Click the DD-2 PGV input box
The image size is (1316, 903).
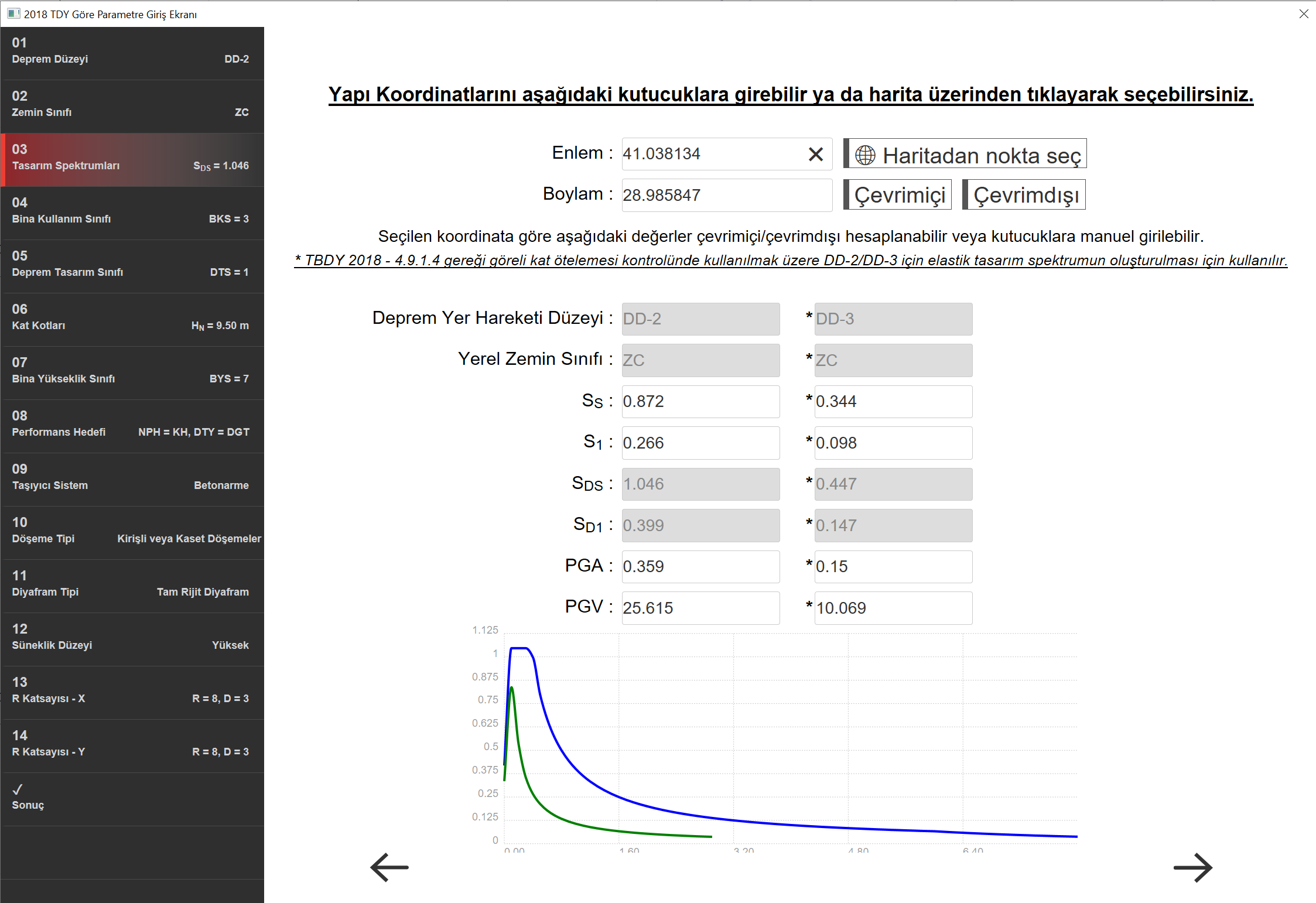[700, 608]
